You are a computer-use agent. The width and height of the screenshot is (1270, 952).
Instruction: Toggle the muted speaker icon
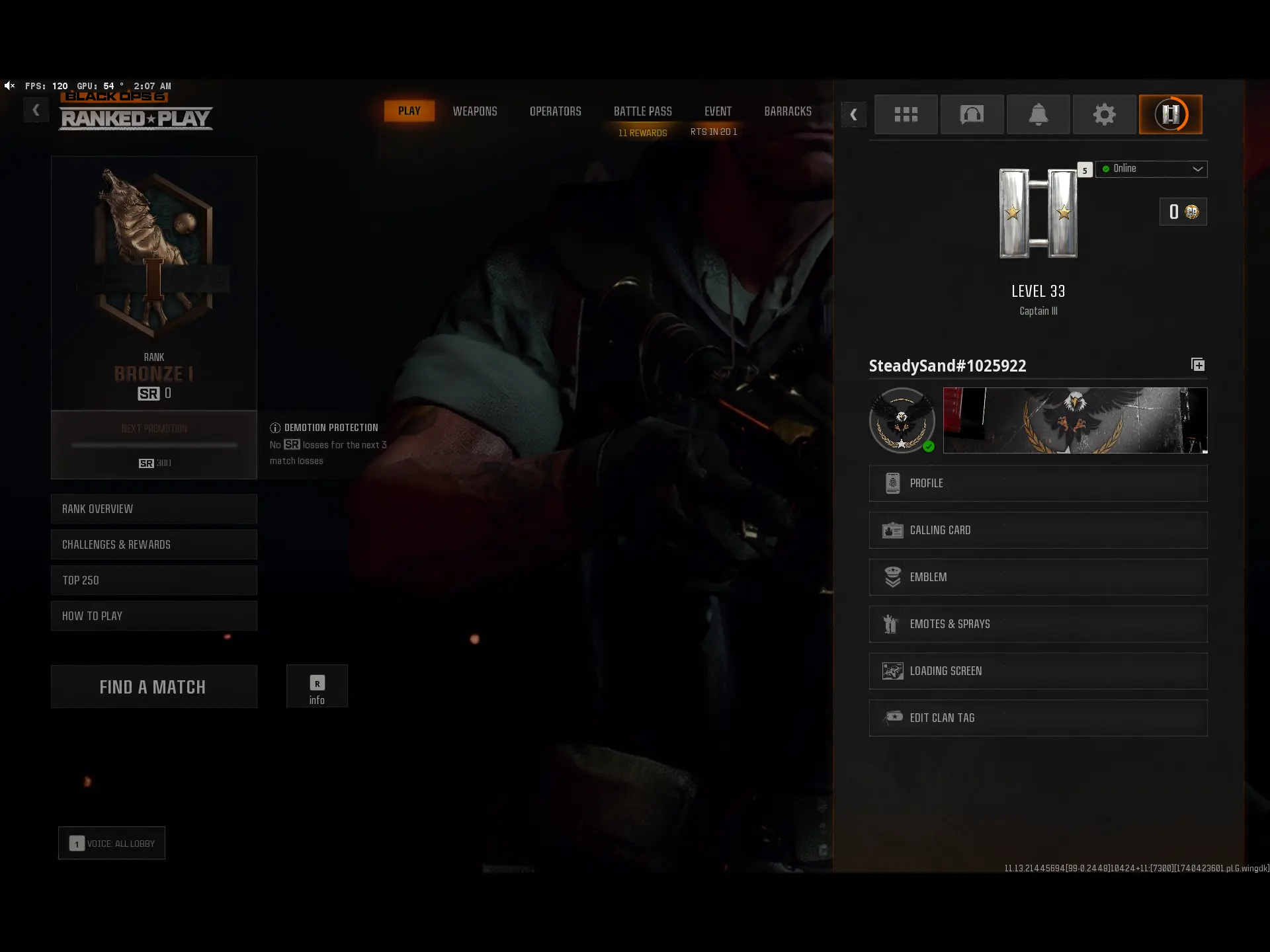point(9,86)
